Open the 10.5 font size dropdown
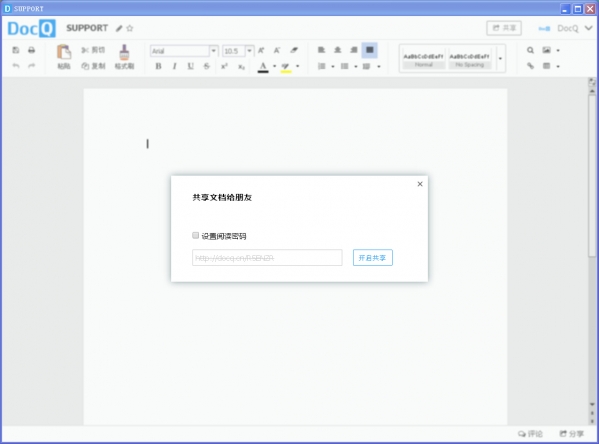Image resolution: width=599 pixels, height=444 pixels. pos(249,50)
